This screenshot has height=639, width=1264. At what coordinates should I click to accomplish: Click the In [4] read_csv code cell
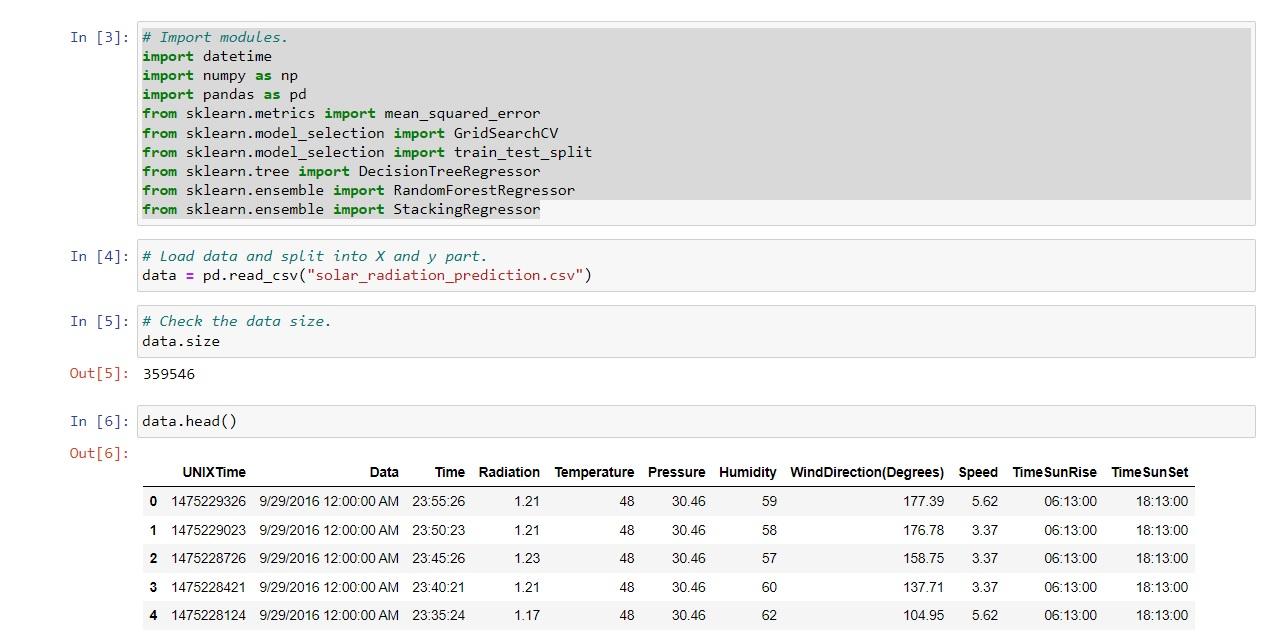696,265
